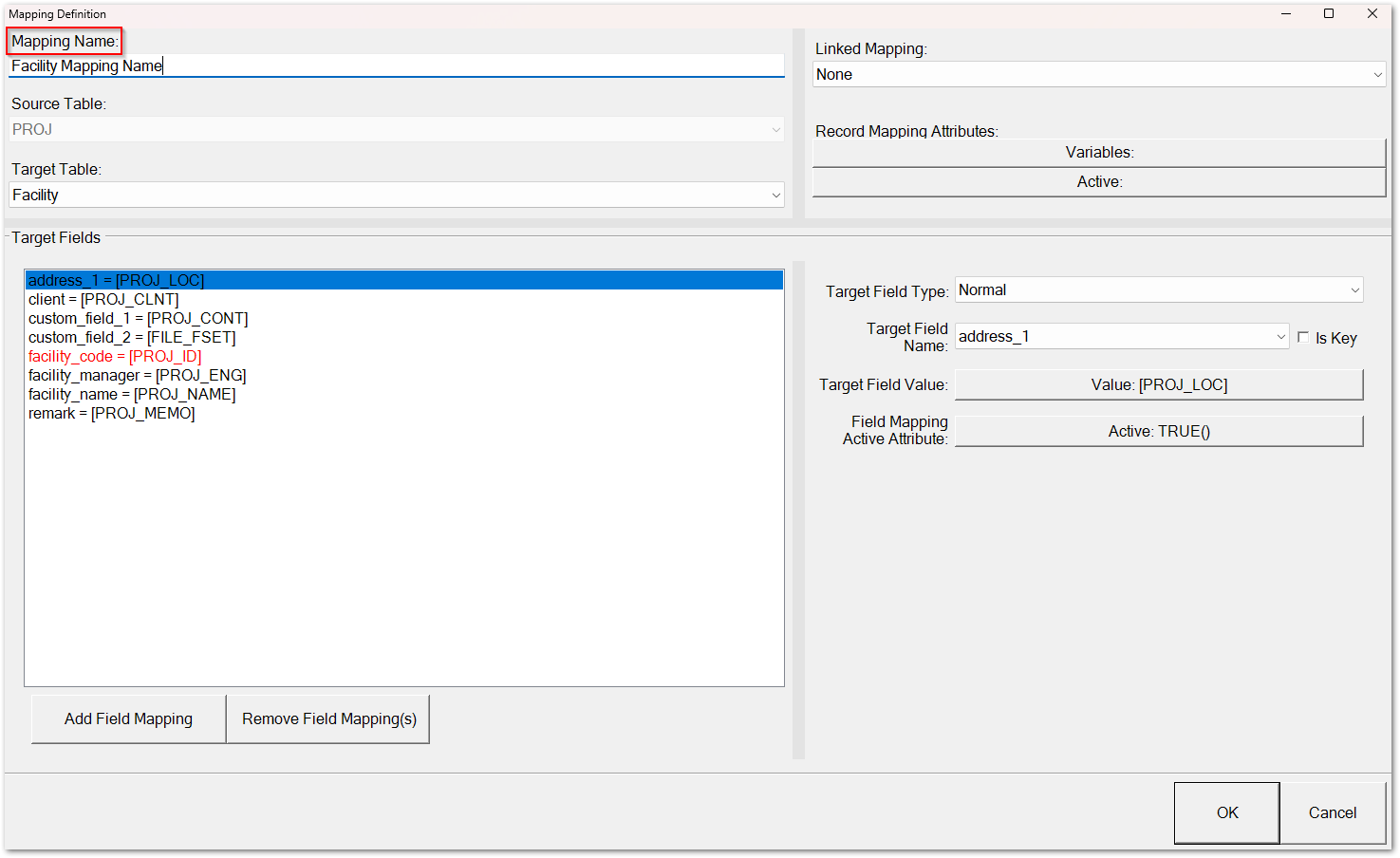Click the Active record mapping attribute
Screen dimensions: 1400x858
coord(1098,181)
